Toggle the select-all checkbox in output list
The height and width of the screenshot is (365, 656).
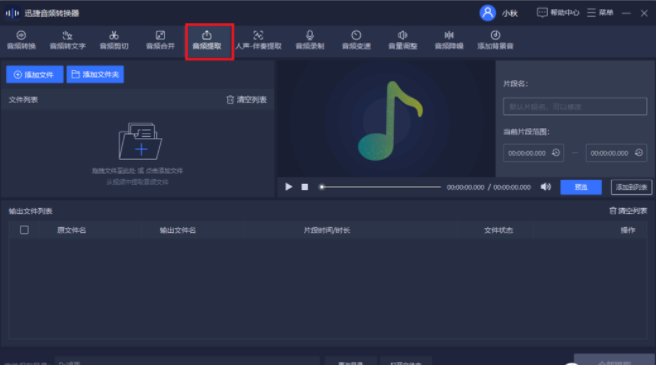click(x=24, y=230)
